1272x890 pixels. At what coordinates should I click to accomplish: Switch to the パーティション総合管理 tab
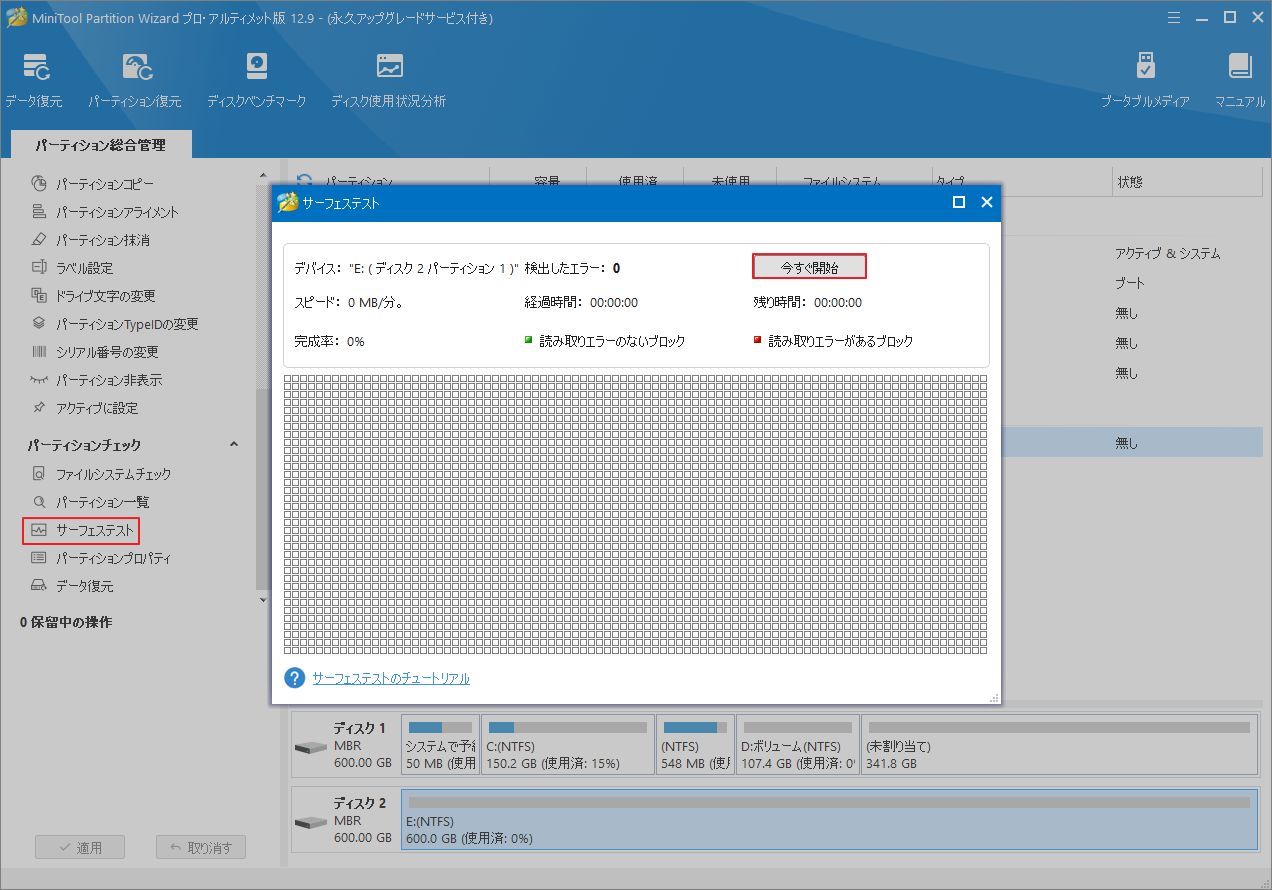(101, 145)
